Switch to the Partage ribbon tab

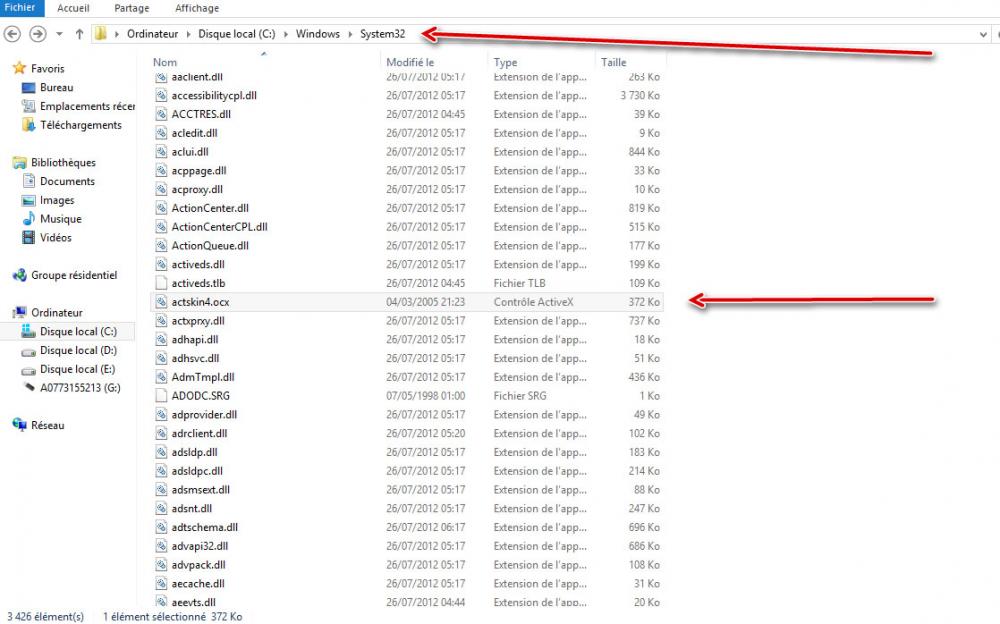tap(131, 8)
